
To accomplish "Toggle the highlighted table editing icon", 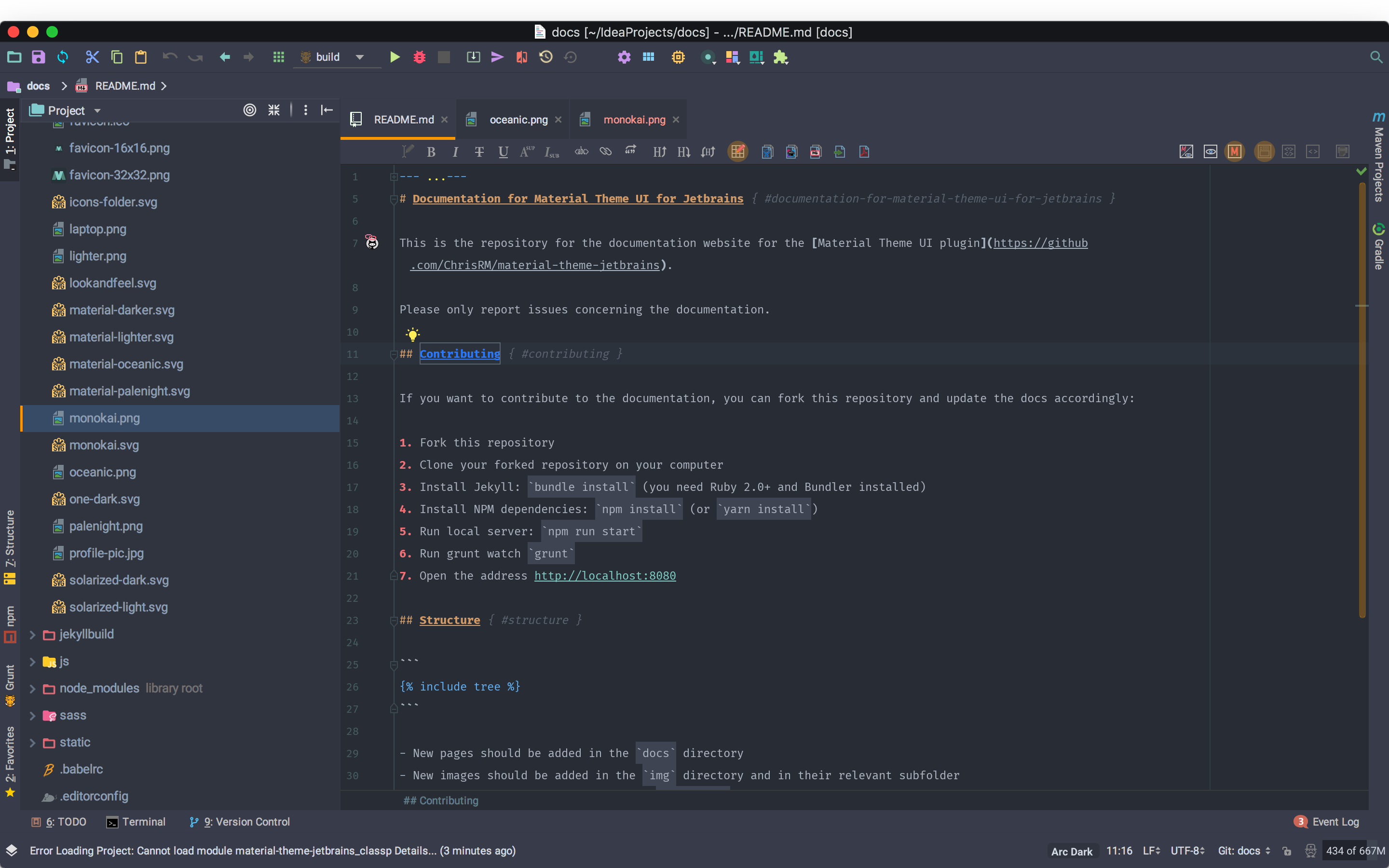I will pos(738,152).
